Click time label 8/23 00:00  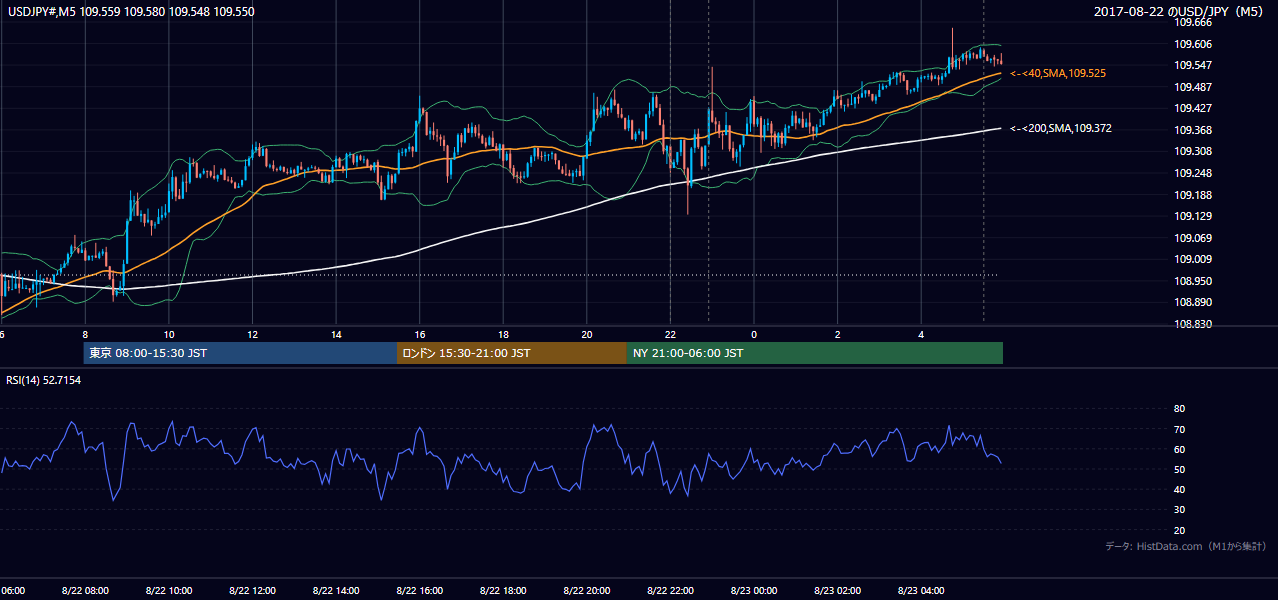tap(754, 591)
